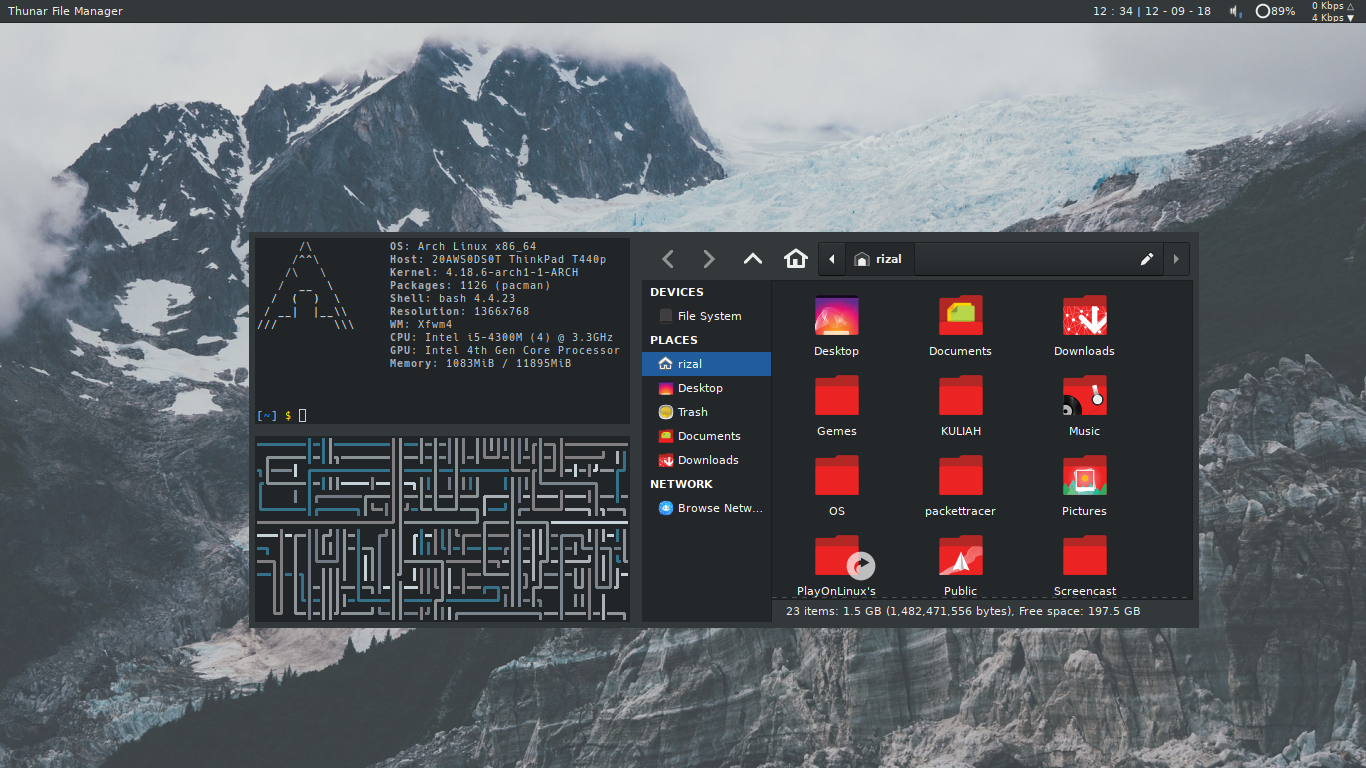Open Downloads in the Places sidebar
Screen dimensions: 1366x768
[706, 460]
